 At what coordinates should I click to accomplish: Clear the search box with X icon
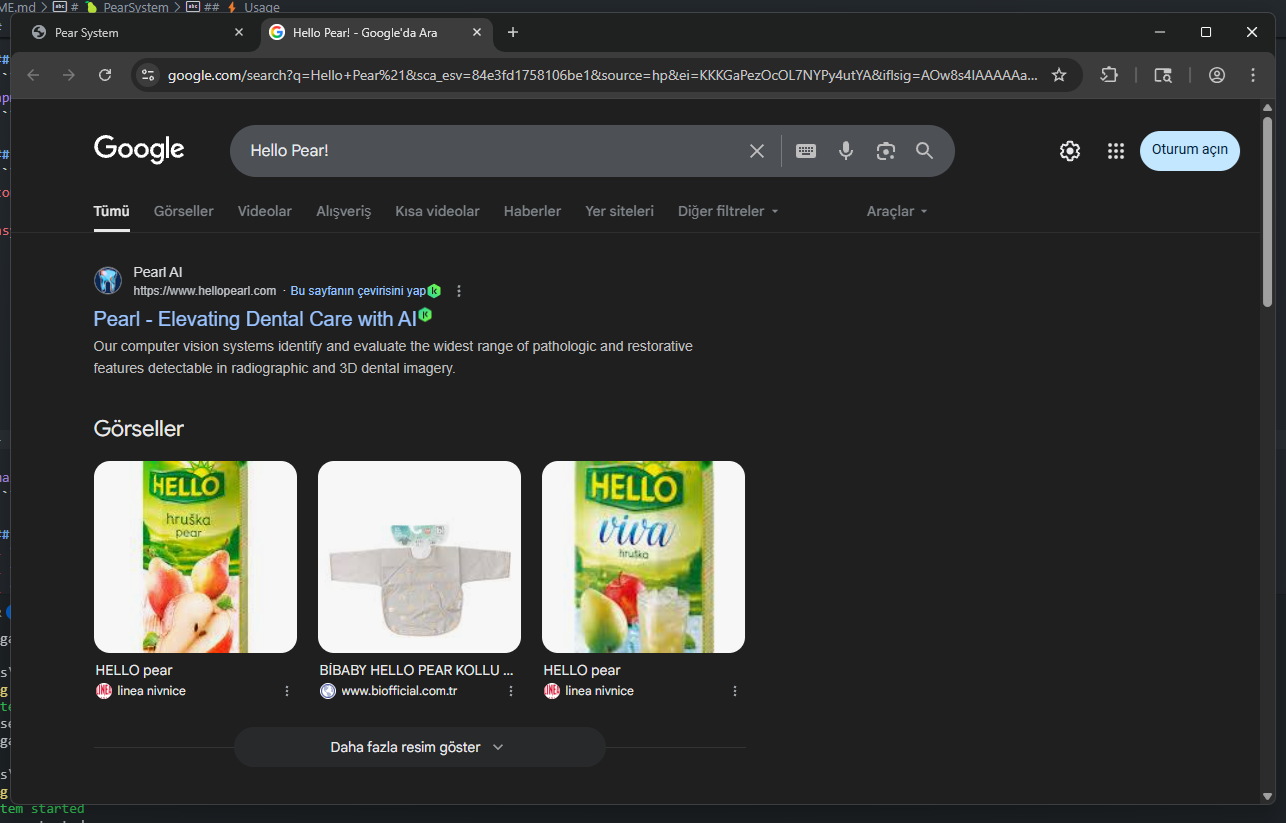(757, 151)
